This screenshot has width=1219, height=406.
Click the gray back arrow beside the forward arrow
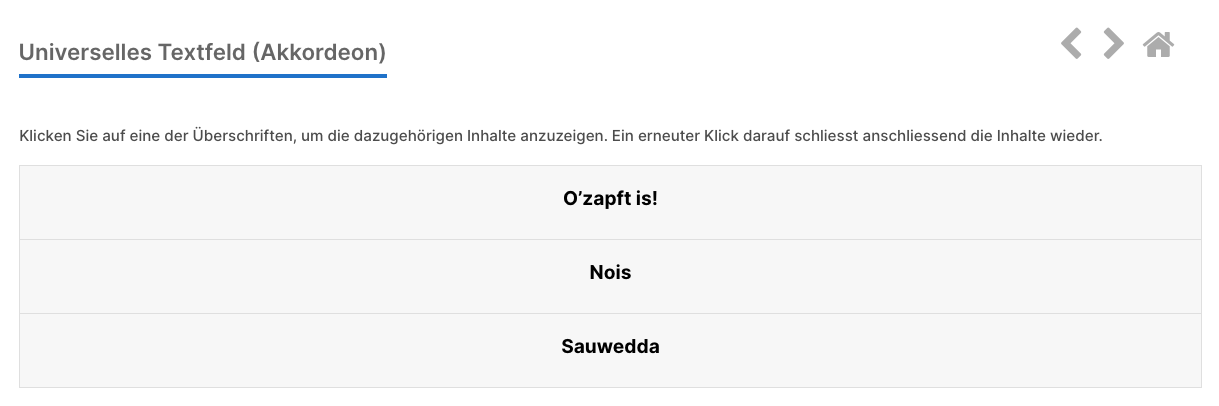pos(1071,44)
